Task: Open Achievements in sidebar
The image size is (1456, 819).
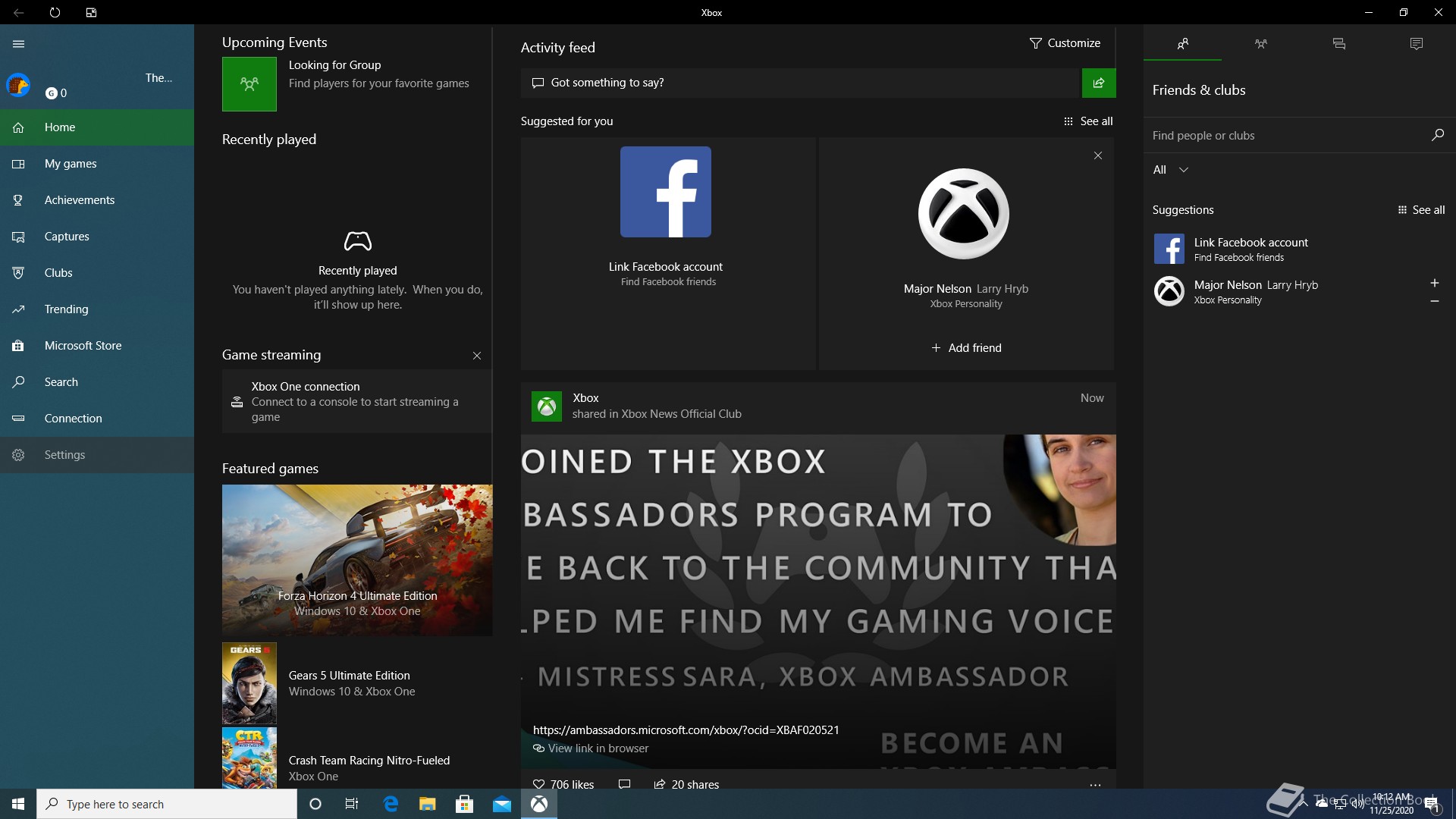Action: 97,200
